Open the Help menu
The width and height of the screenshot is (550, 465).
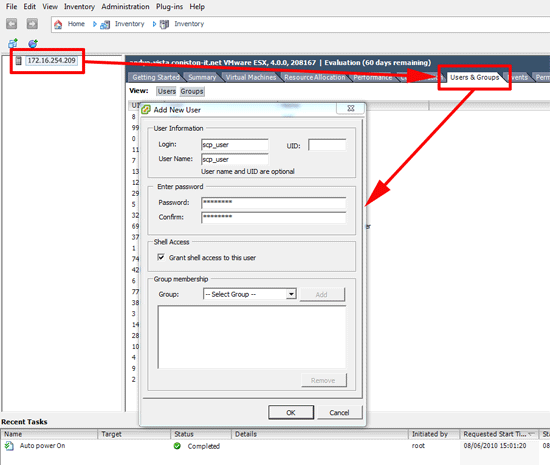[x=197, y=7]
